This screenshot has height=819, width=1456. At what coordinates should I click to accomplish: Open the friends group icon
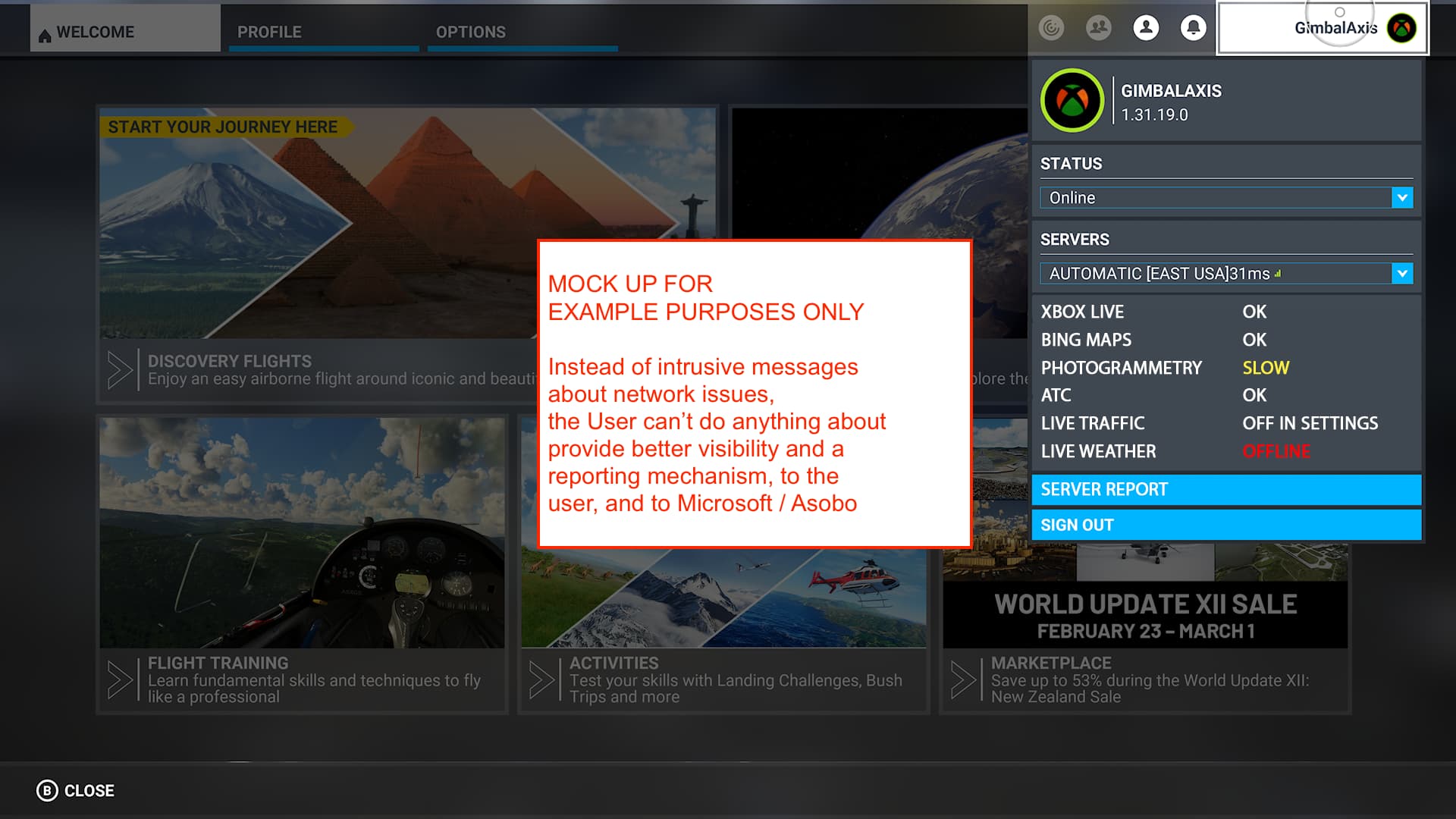tap(1098, 28)
